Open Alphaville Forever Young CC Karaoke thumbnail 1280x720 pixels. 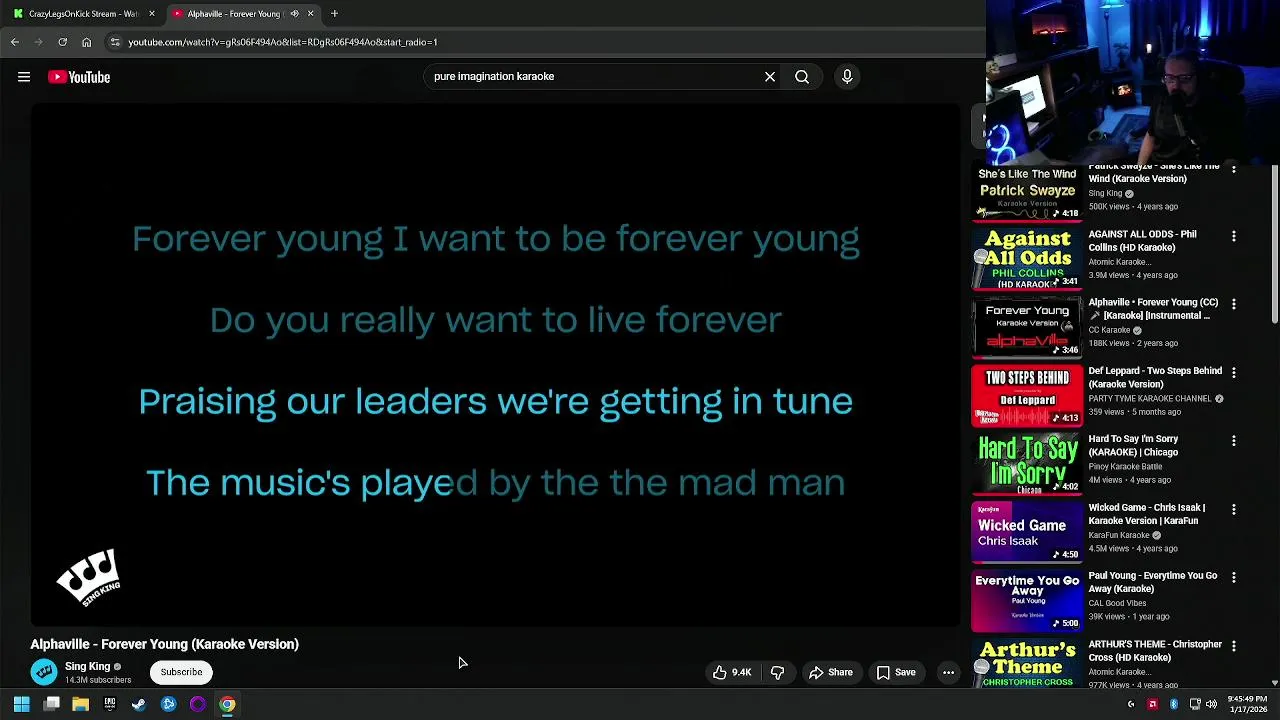pyautogui.click(x=1027, y=327)
